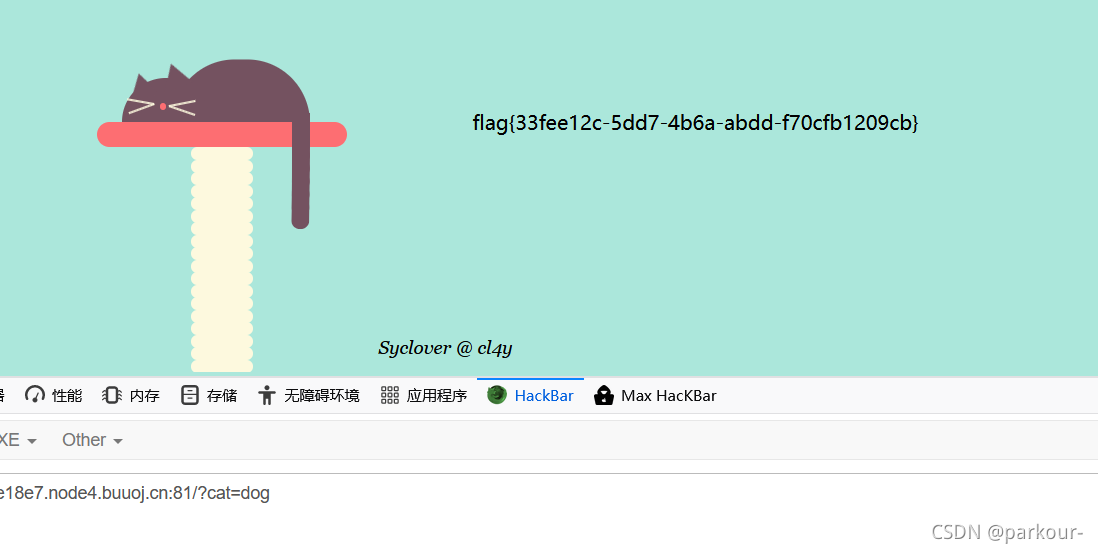Viewport: 1098px width, 553px height.
Task: Click the Accessibility person icon
Action: [x=267, y=395]
